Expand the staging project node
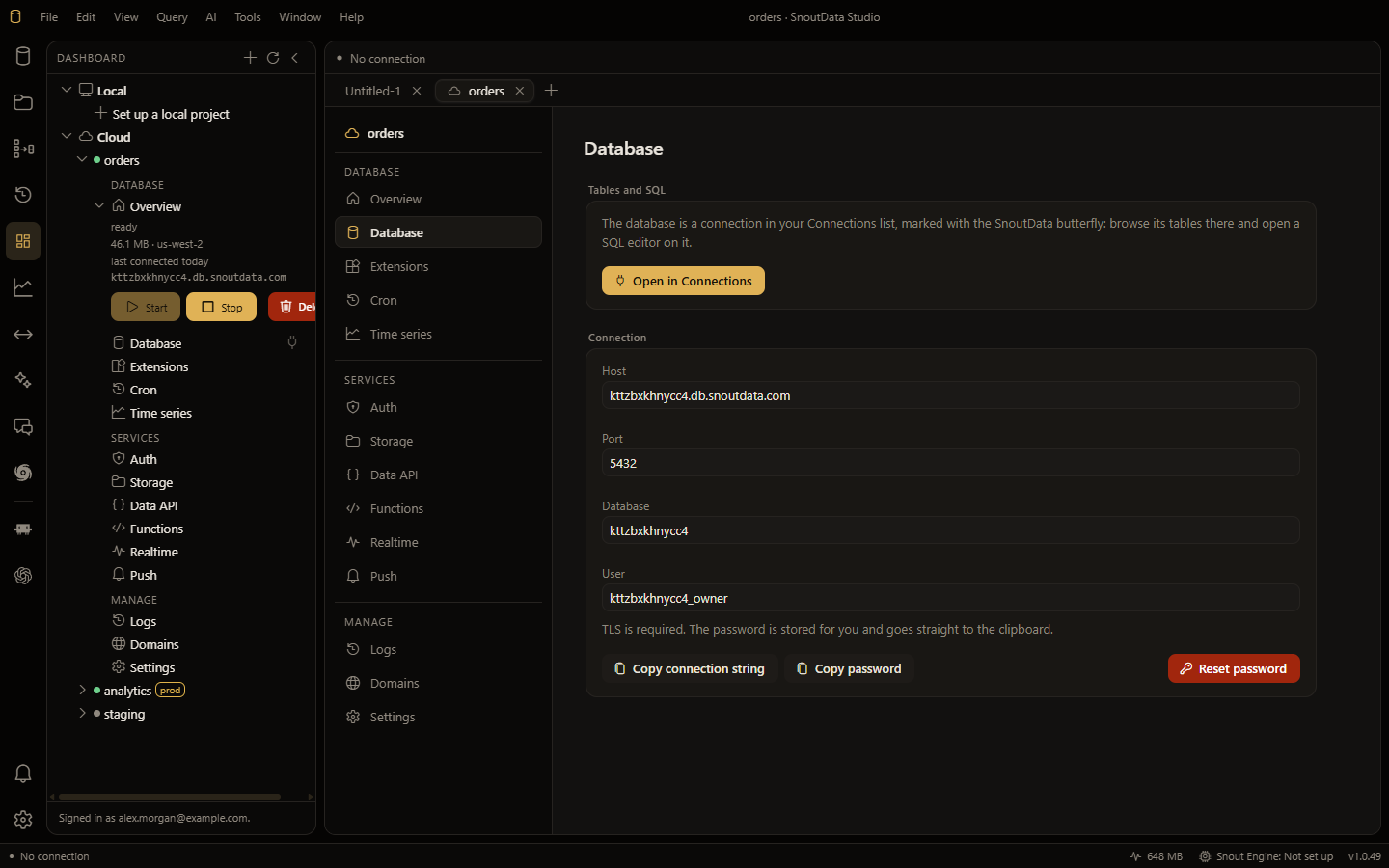 82,713
